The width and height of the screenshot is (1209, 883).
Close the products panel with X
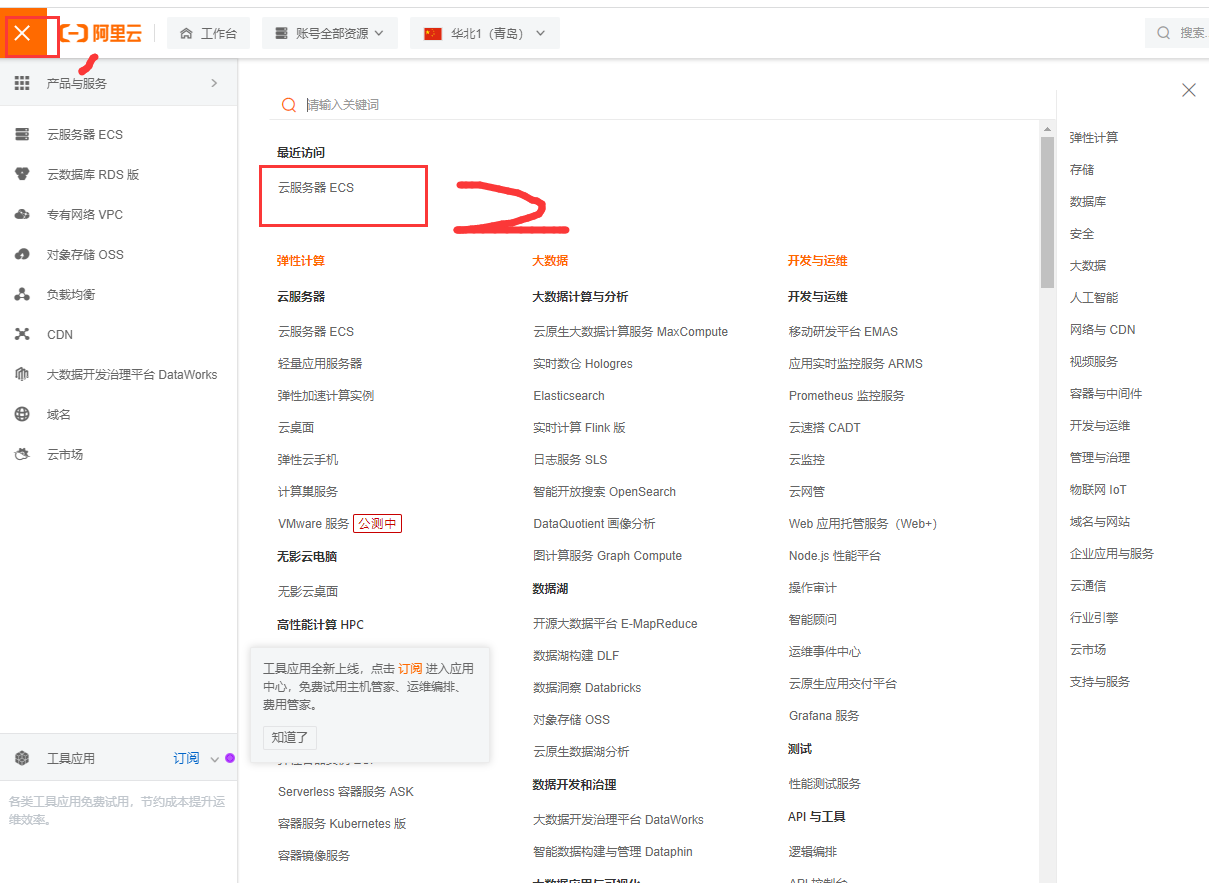pyautogui.click(x=1188, y=90)
